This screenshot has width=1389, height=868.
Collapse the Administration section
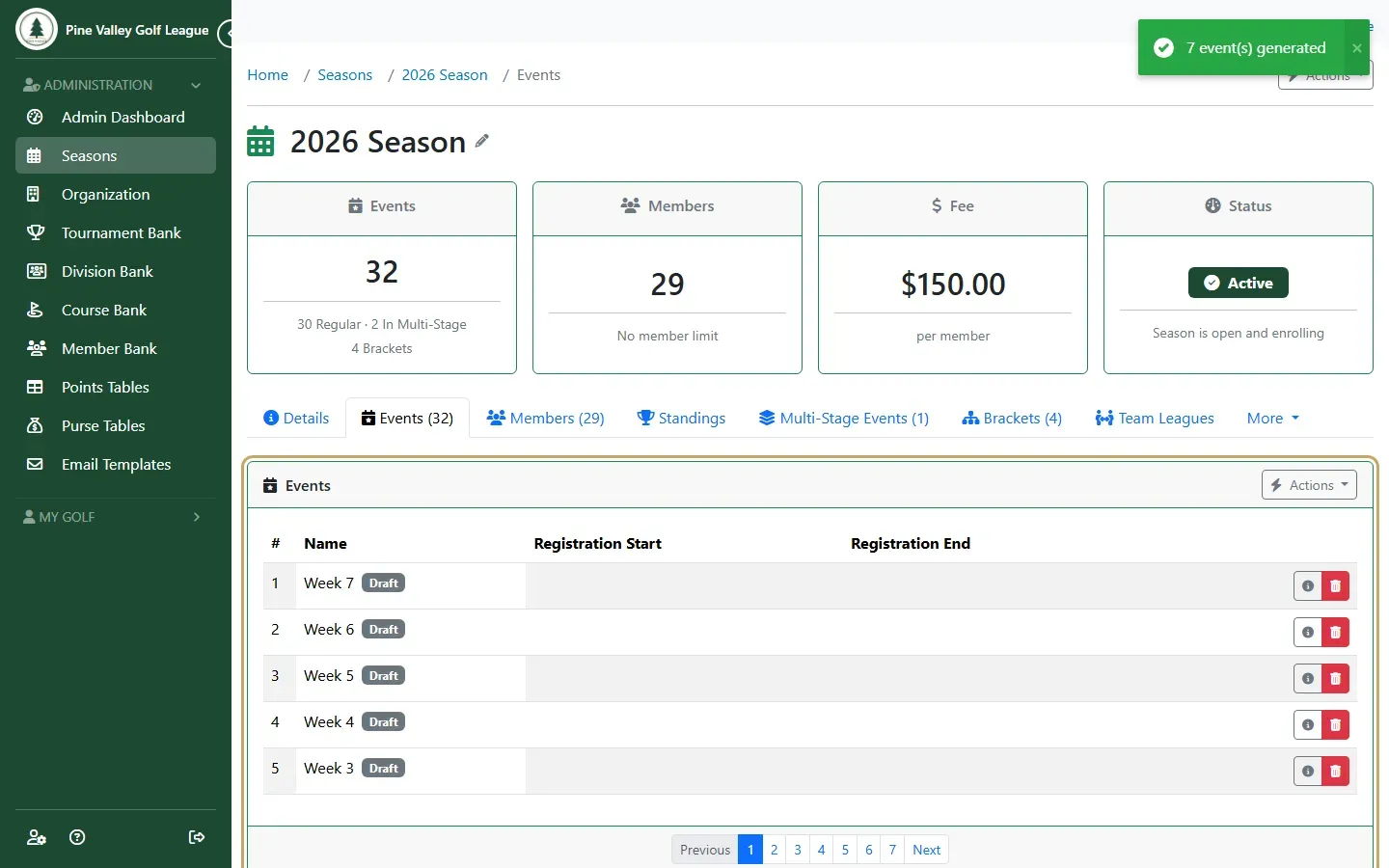click(x=116, y=85)
